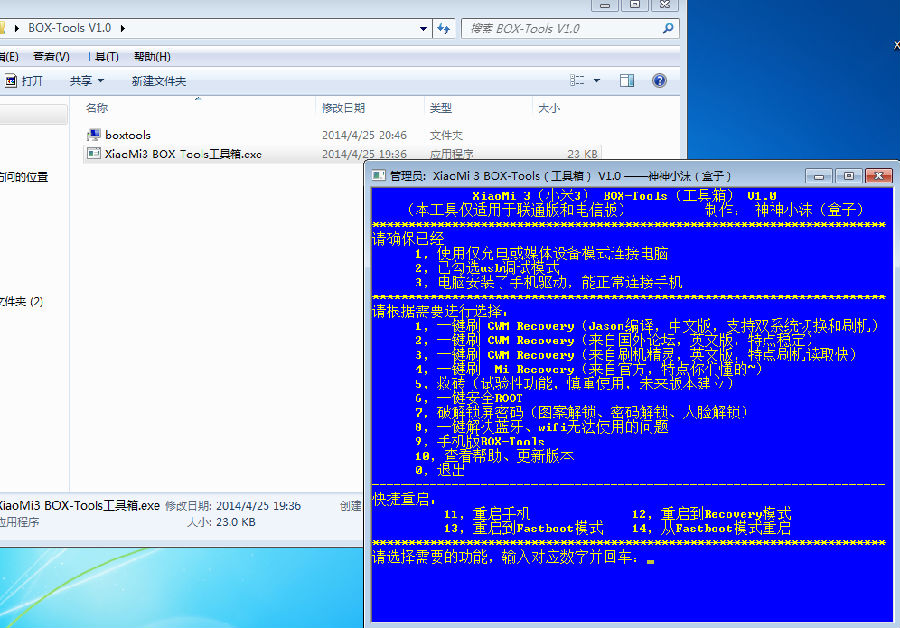This screenshot has height=628, width=900.
Task: Expand the view options dropdown arrow
Action: (597, 80)
